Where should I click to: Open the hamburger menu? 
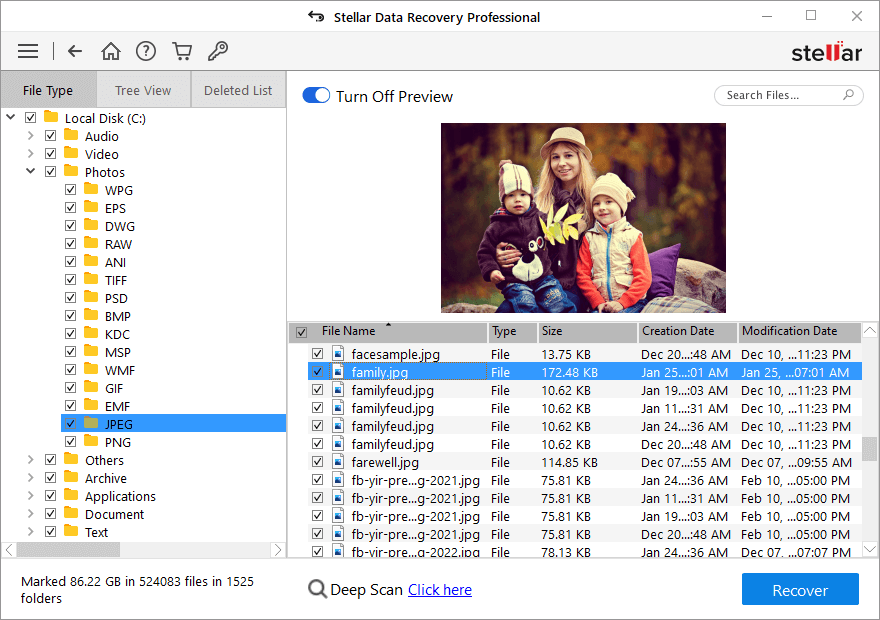tap(27, 50)
